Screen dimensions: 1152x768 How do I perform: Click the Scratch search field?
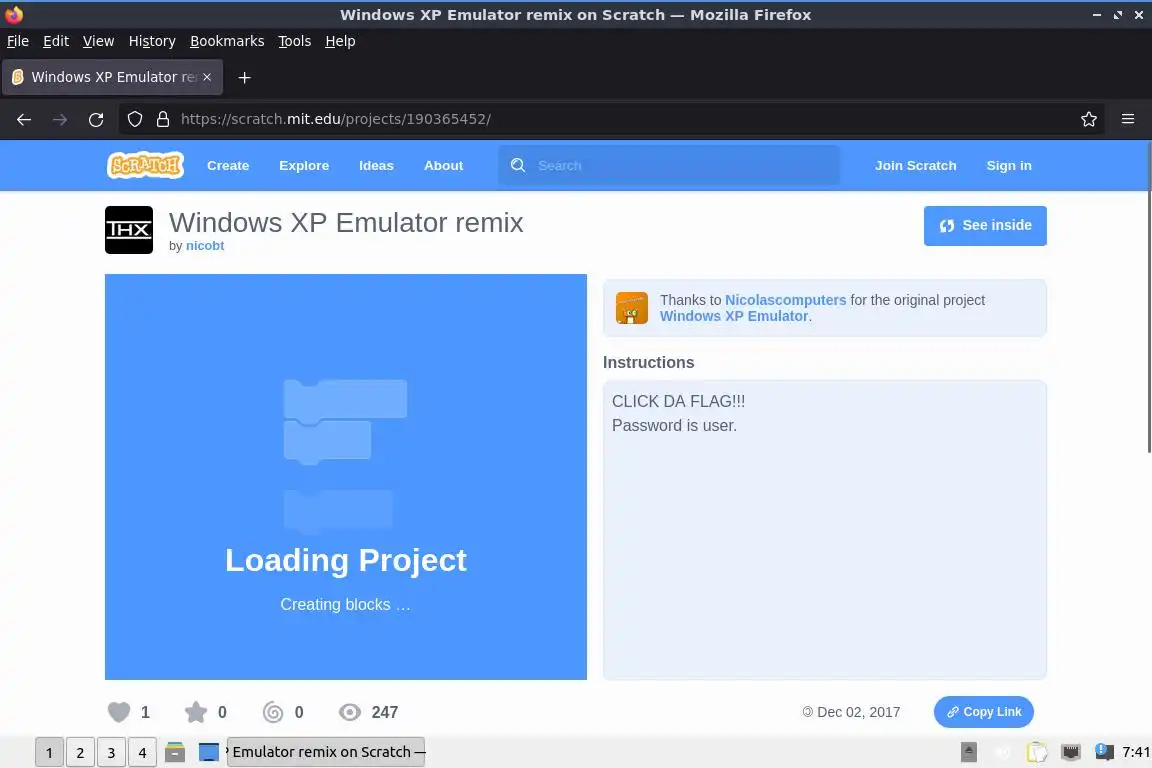coord(669,165)
